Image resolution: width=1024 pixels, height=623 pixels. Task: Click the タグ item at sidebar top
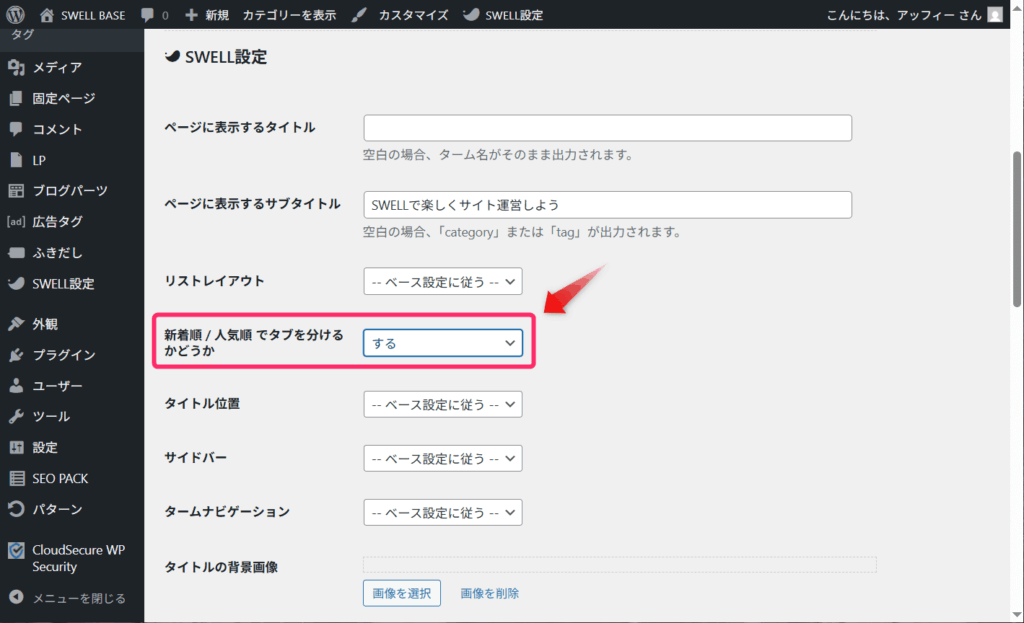(x=22, y=35)
